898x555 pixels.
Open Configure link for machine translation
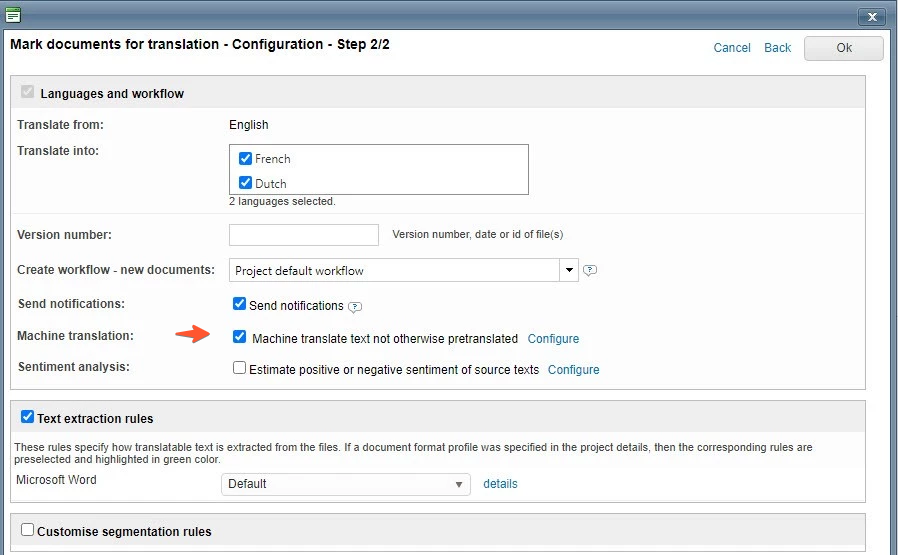[x=553, y=339]
